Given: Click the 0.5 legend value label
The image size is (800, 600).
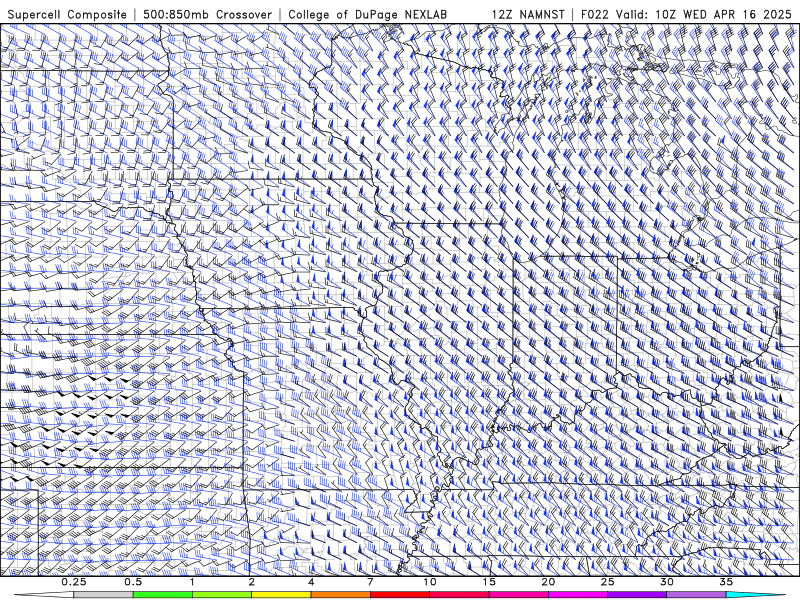Looking at the screenshot, I should (133, 582).
